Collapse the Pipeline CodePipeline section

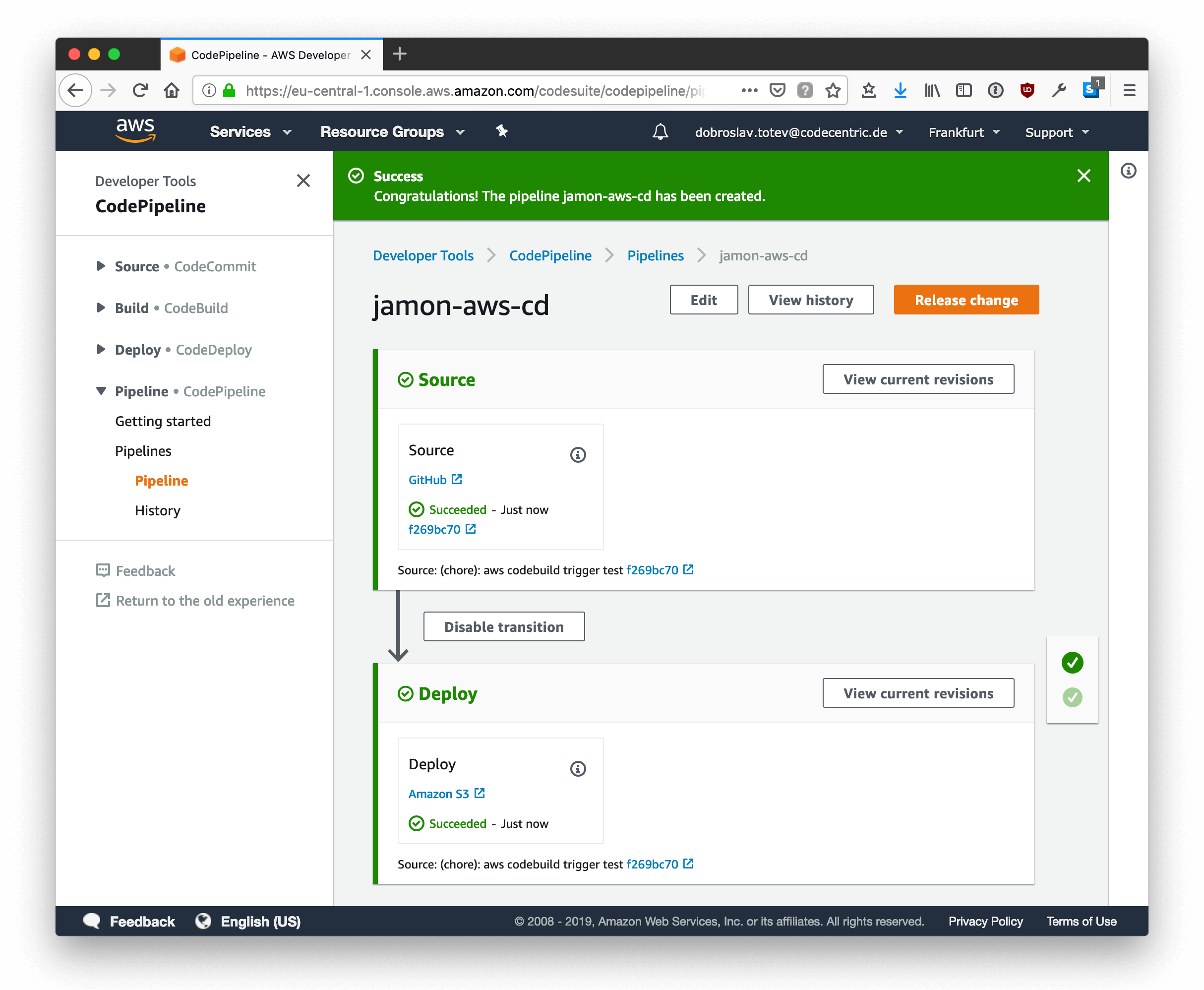tap(101, 391)
